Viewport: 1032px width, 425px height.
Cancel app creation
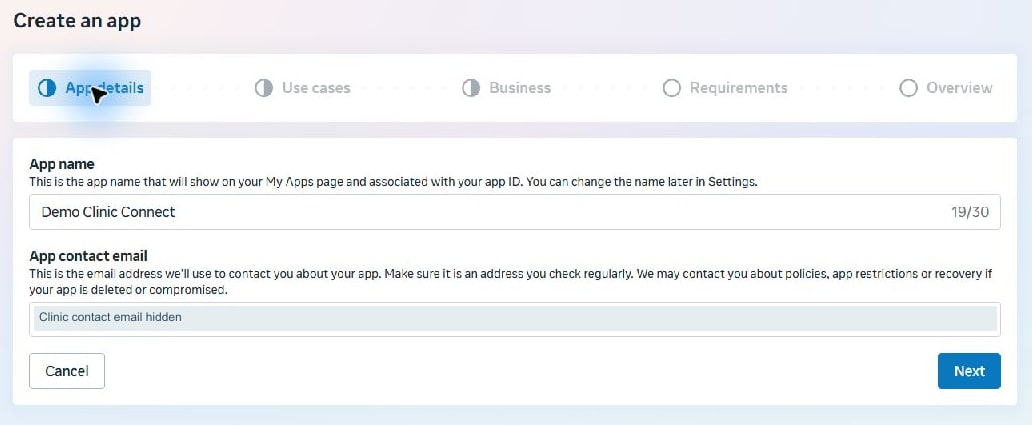tap(67, 371)
